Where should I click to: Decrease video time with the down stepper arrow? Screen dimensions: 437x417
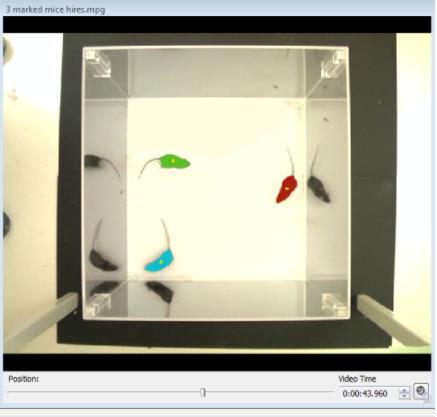404,396
